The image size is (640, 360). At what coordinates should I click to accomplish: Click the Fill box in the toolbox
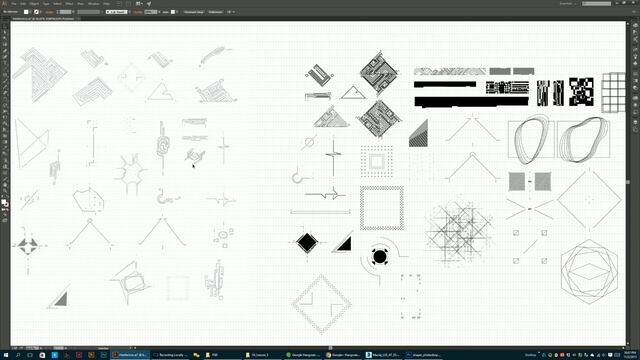(x=4, y=202)
